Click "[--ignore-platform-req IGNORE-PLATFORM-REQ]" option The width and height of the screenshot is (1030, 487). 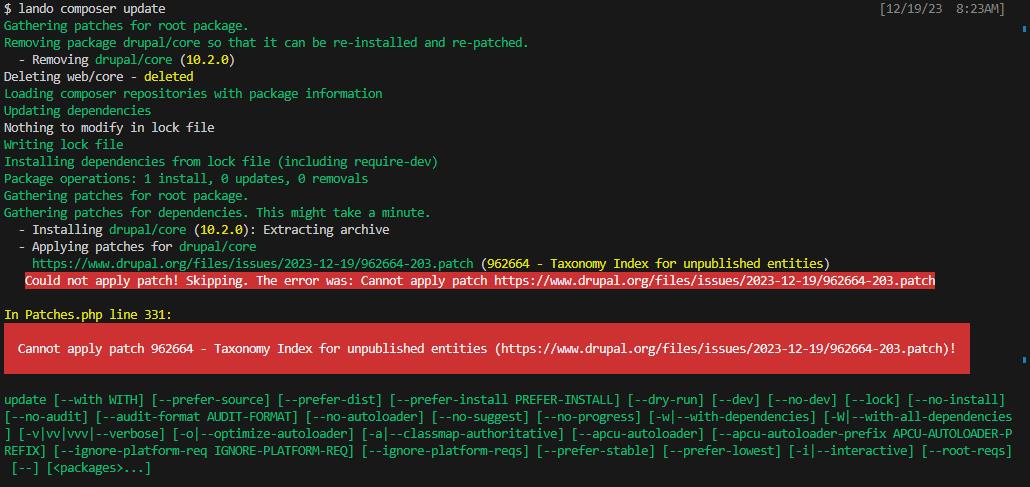(204, 450)
